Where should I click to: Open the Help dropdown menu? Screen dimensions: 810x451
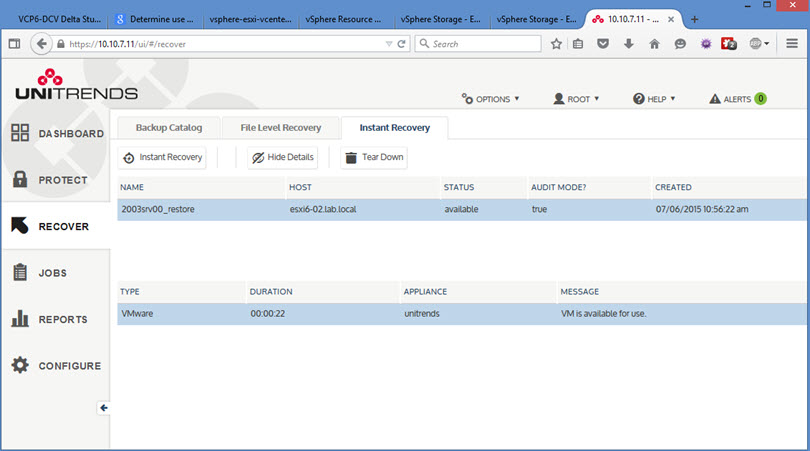tap(654, 99)
